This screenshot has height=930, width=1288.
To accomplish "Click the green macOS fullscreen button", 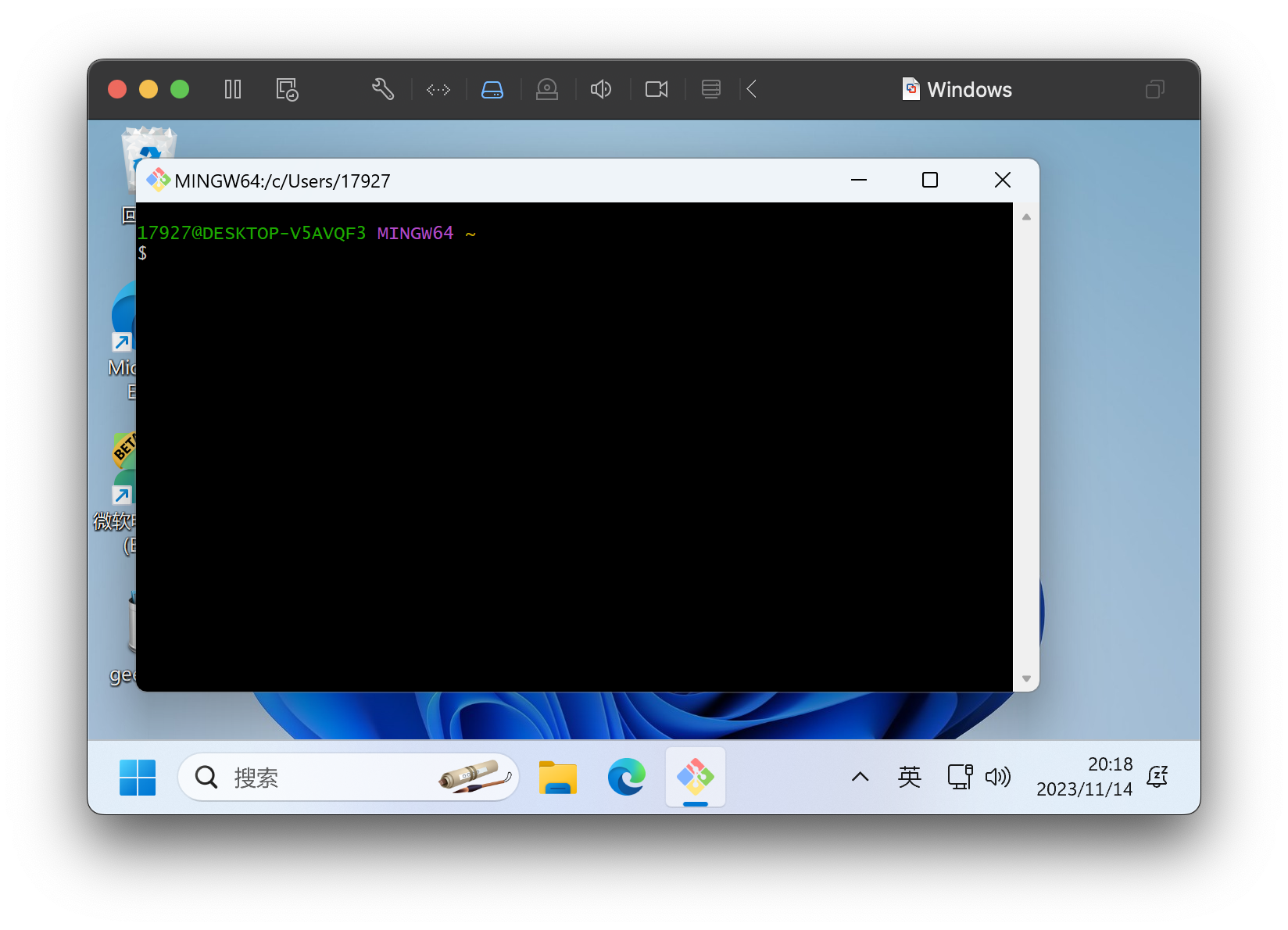I will pyautogui.click(x=180, y=89).
